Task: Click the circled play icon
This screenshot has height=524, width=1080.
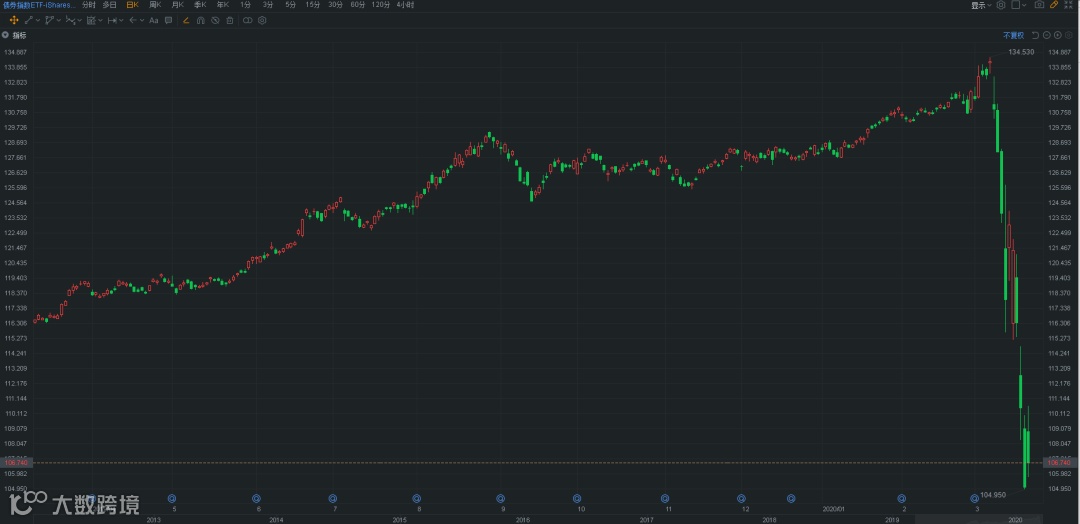Action: click(x=1057, y=35)
